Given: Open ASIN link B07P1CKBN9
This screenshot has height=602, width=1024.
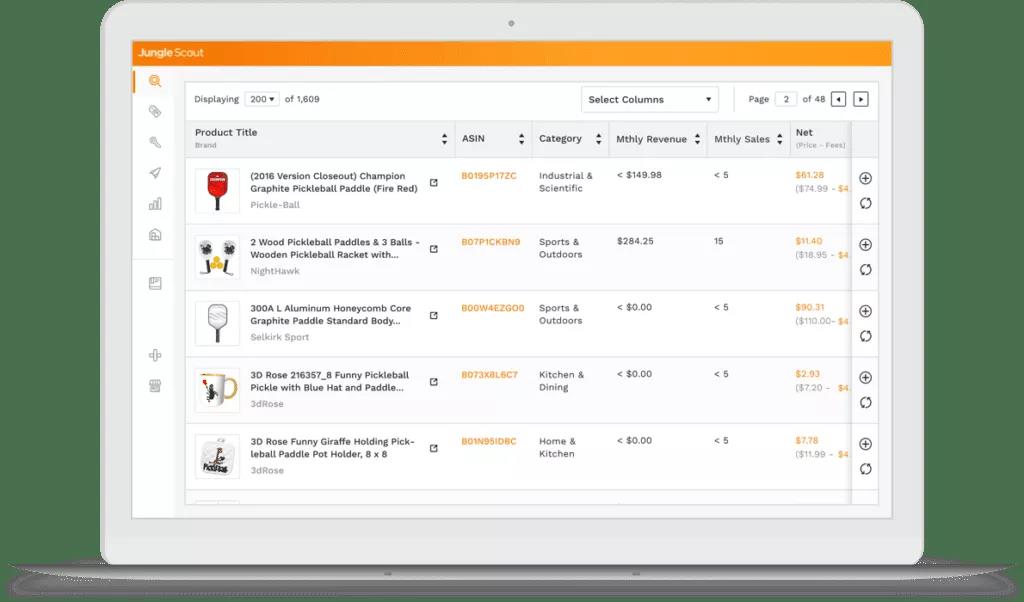Looking at the screenshot, I should point(490,242).
